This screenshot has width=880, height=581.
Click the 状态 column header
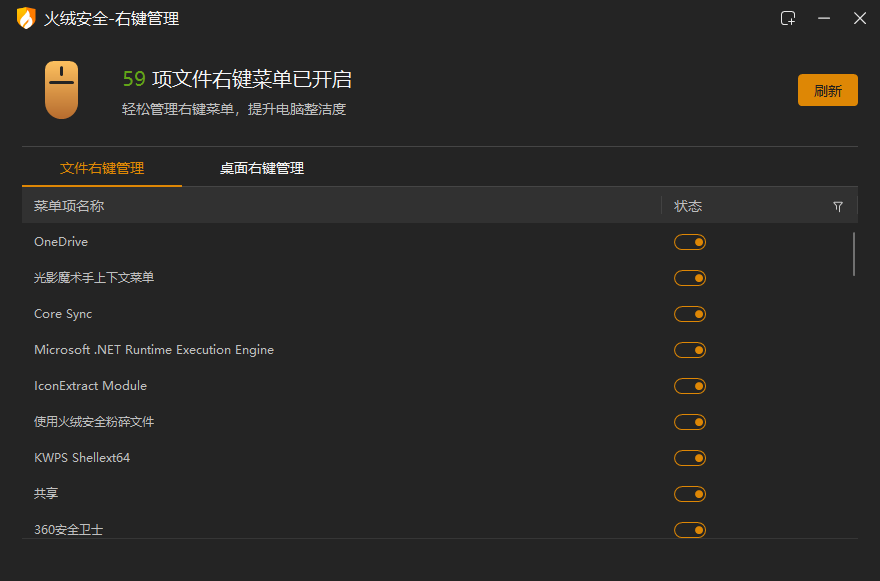click(x=687, y=206)
